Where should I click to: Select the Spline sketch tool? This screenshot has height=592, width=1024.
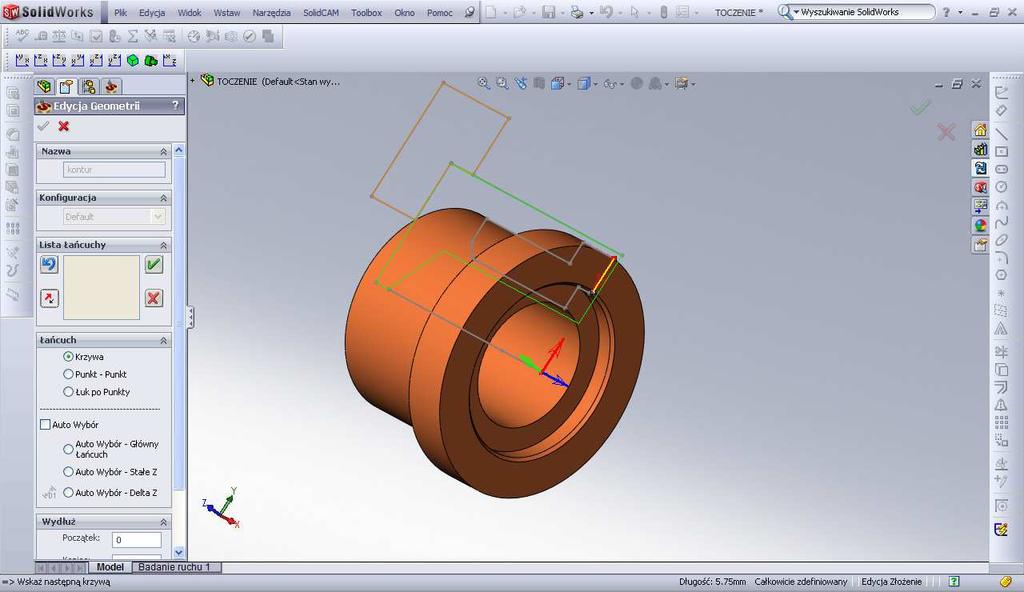(x=1001, y=223)
